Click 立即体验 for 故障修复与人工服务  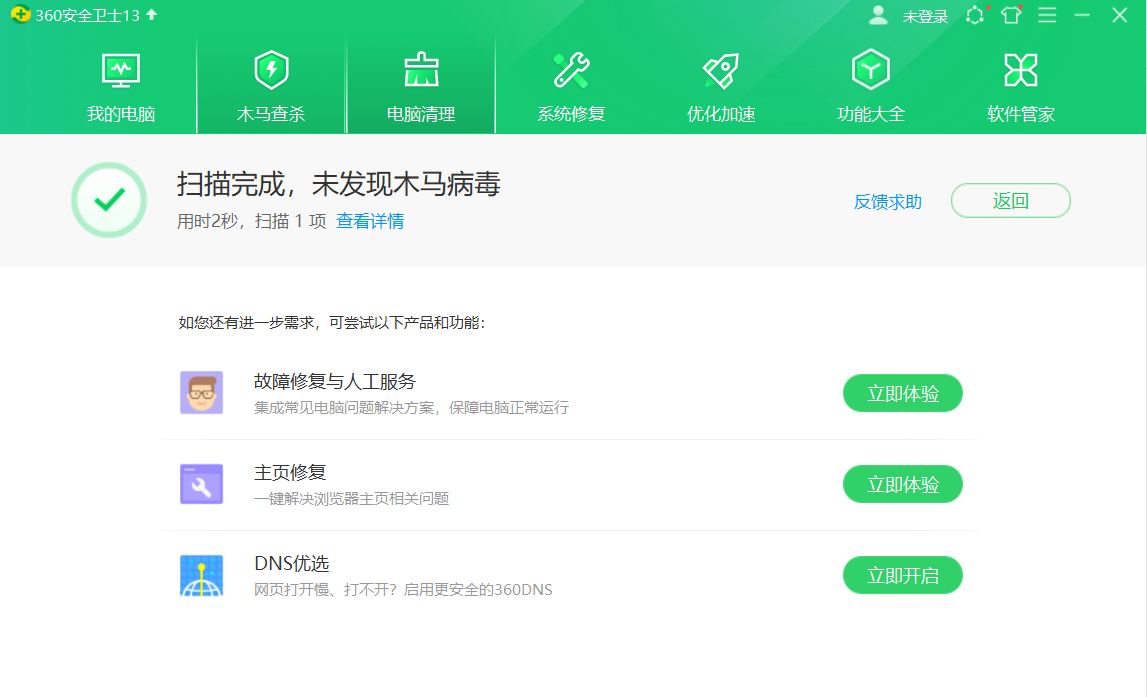[x=903, y=393]
